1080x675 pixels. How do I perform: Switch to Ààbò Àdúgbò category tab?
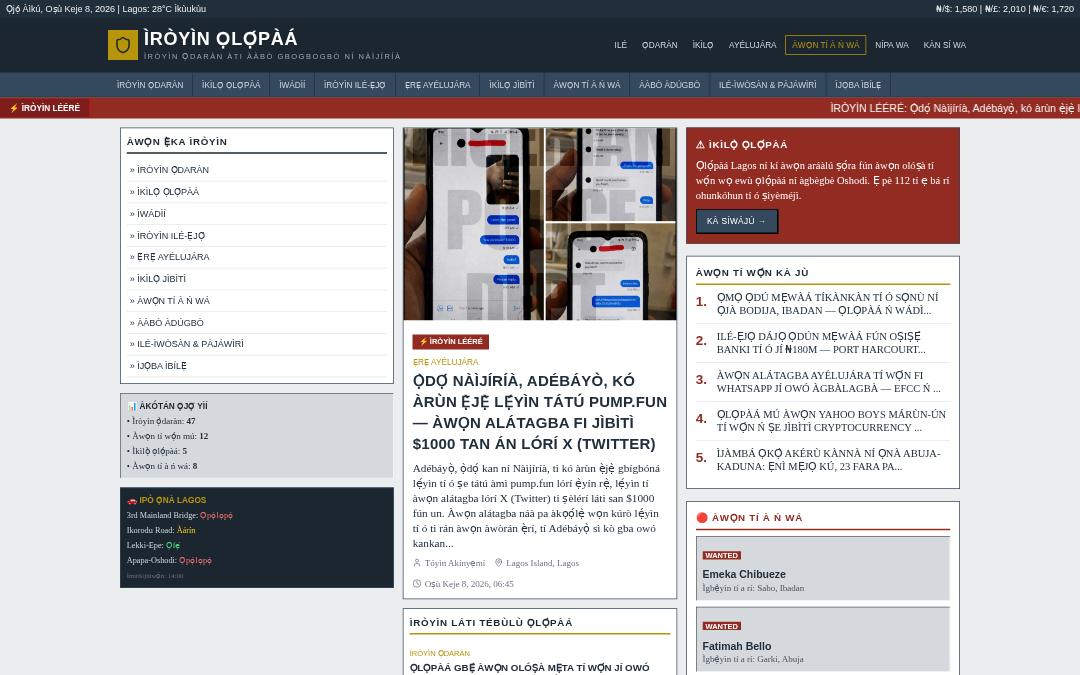[x=669, y=85]
